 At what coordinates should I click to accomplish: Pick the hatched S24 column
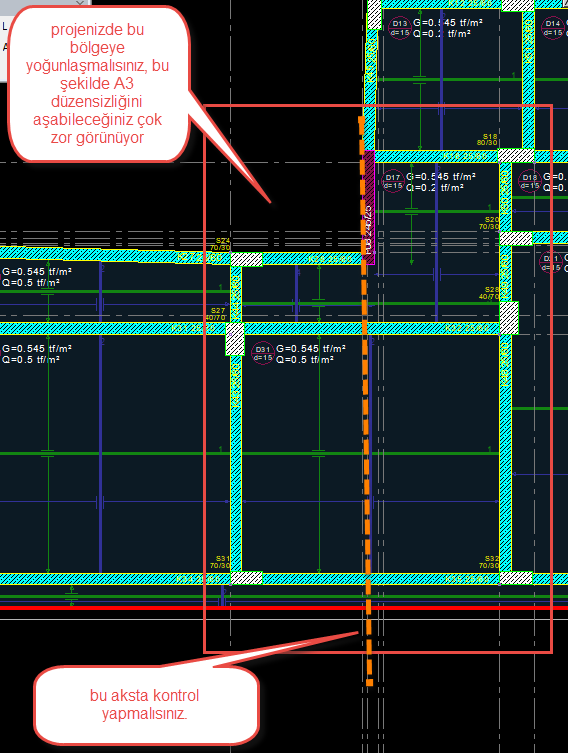247,259
